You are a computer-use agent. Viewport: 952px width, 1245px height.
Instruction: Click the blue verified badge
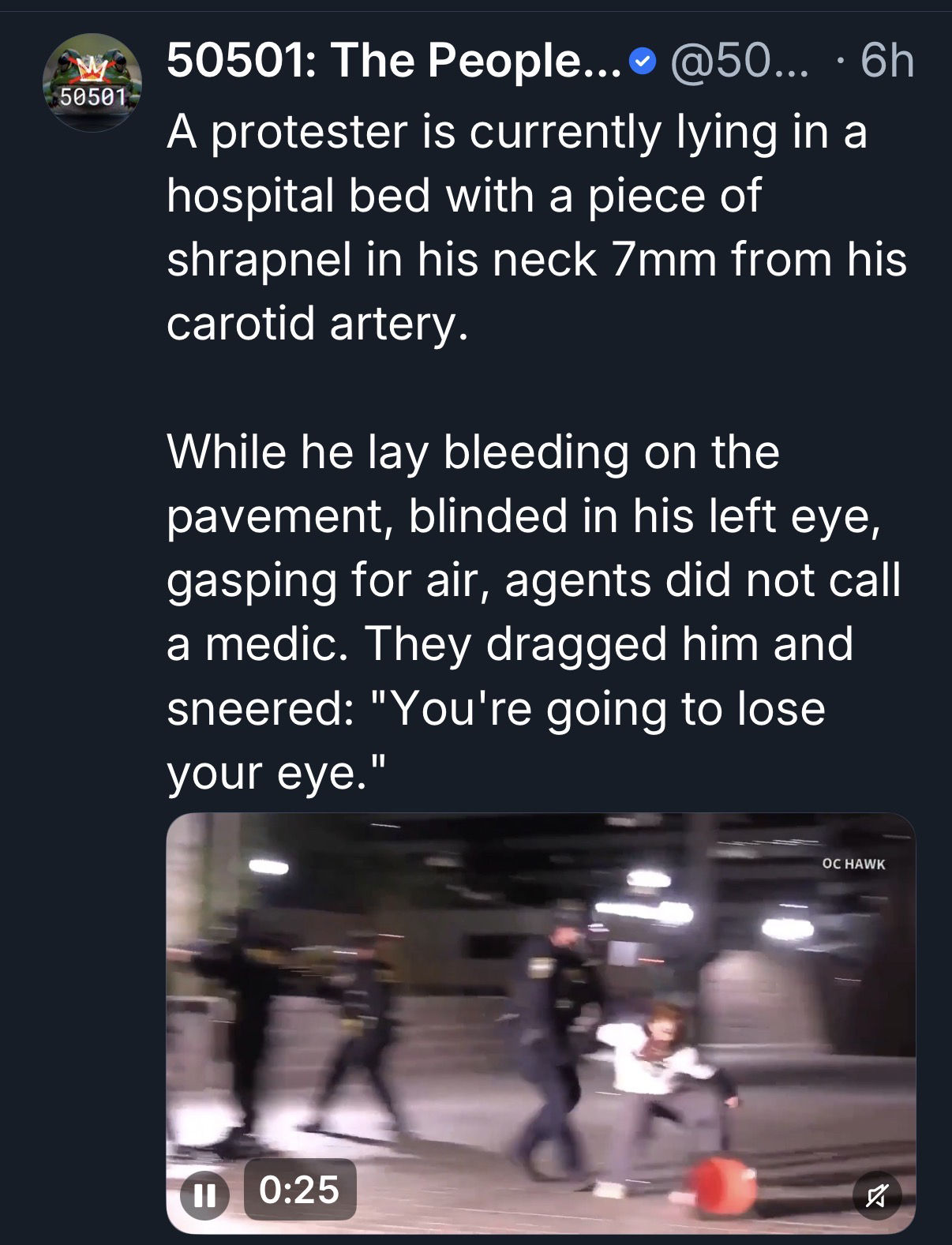click(645, 60)
